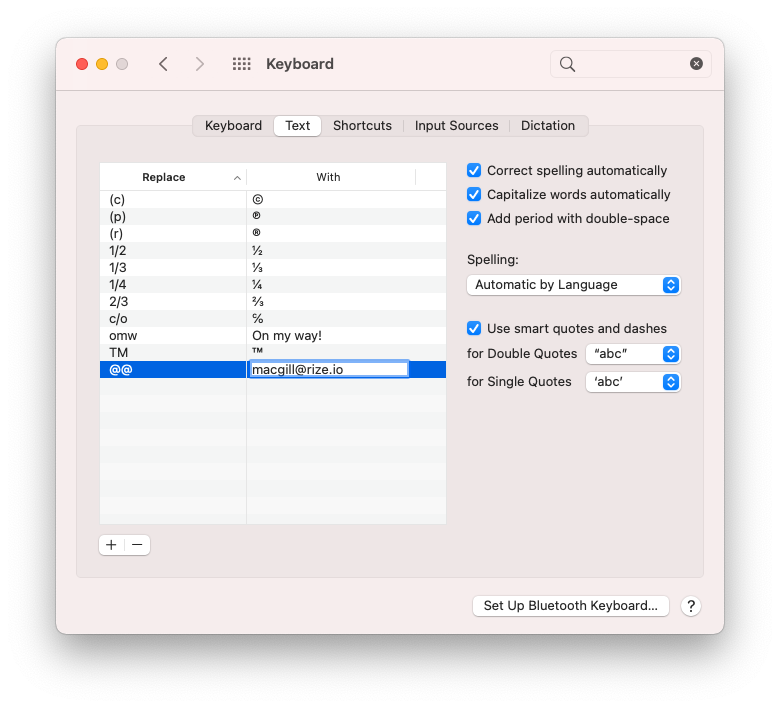Click the On my way! replacement text
Image resolution: width=780 pixels, height=708 pixels.
coord(287,336)
